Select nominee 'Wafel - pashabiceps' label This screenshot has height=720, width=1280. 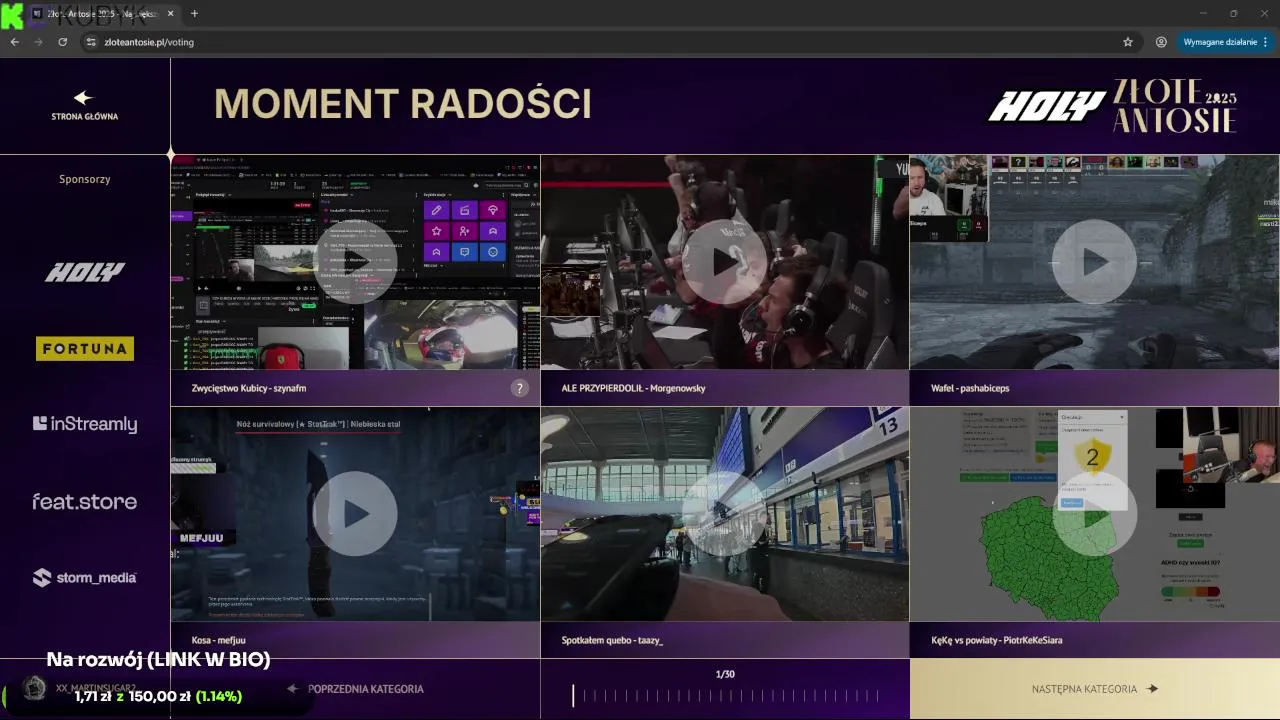point(970,388)
